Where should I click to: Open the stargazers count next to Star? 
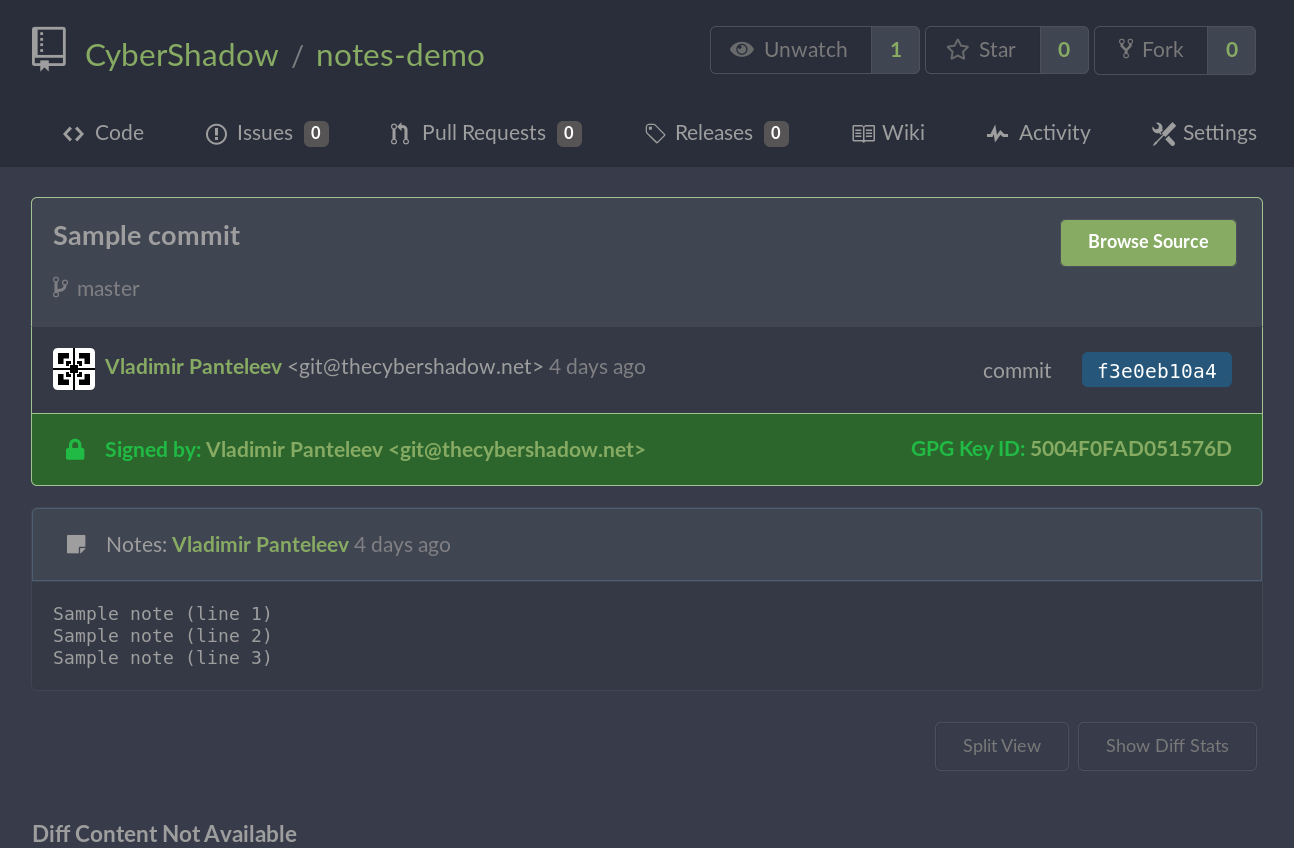pyautogui.click(x=1064, y=50)
